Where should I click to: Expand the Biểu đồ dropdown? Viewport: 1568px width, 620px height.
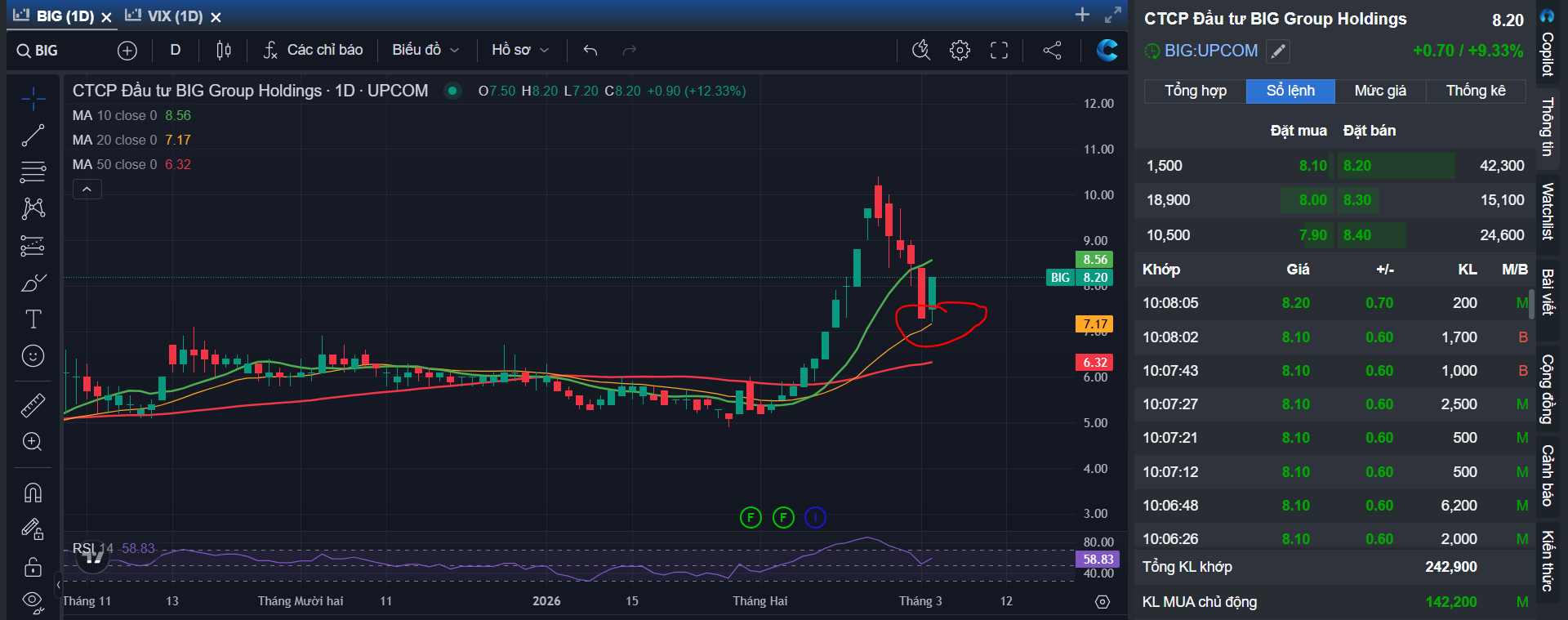click(x=425, y=51)
